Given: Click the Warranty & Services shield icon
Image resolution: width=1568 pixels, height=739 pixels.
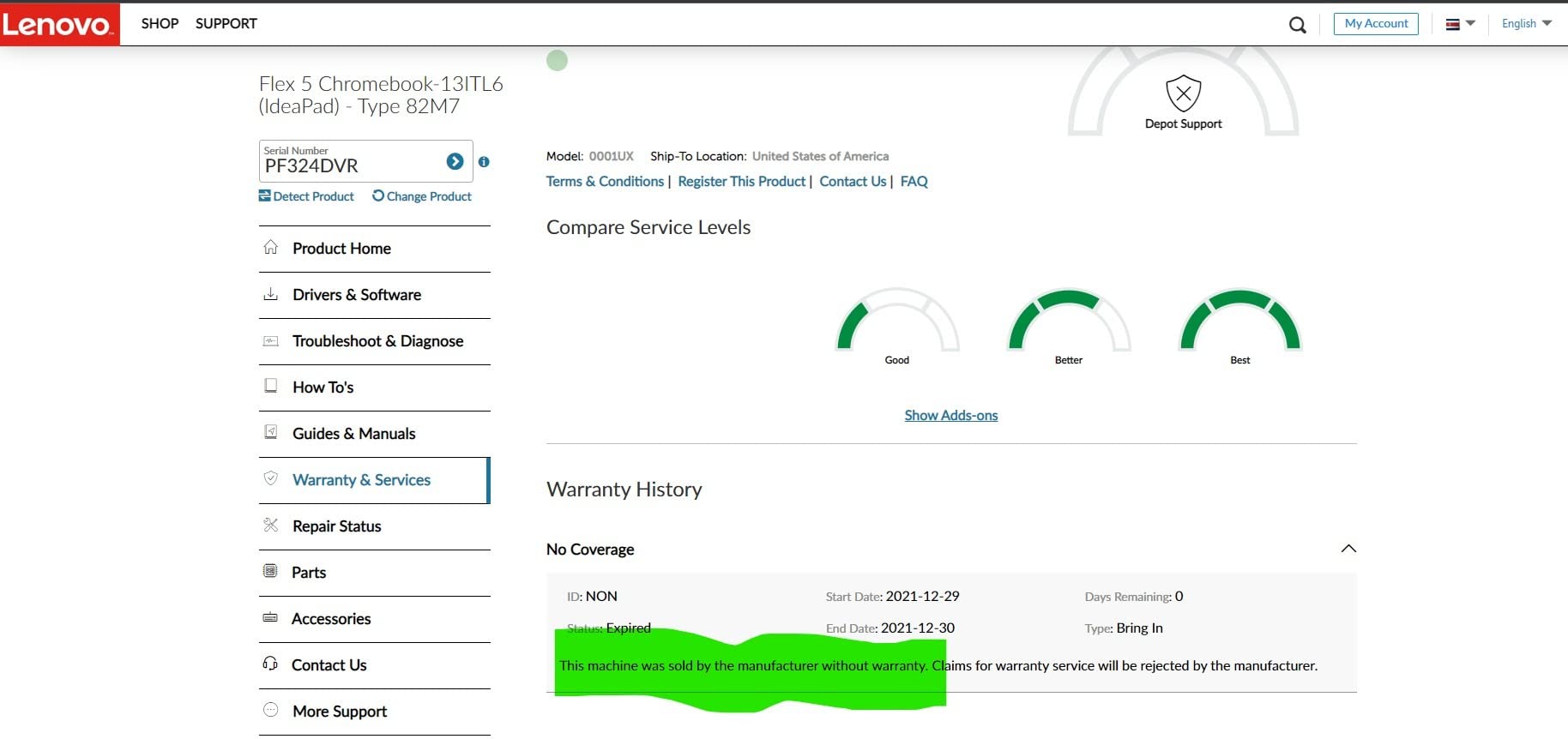Looking at the screenshot, I should coord(270,478).
